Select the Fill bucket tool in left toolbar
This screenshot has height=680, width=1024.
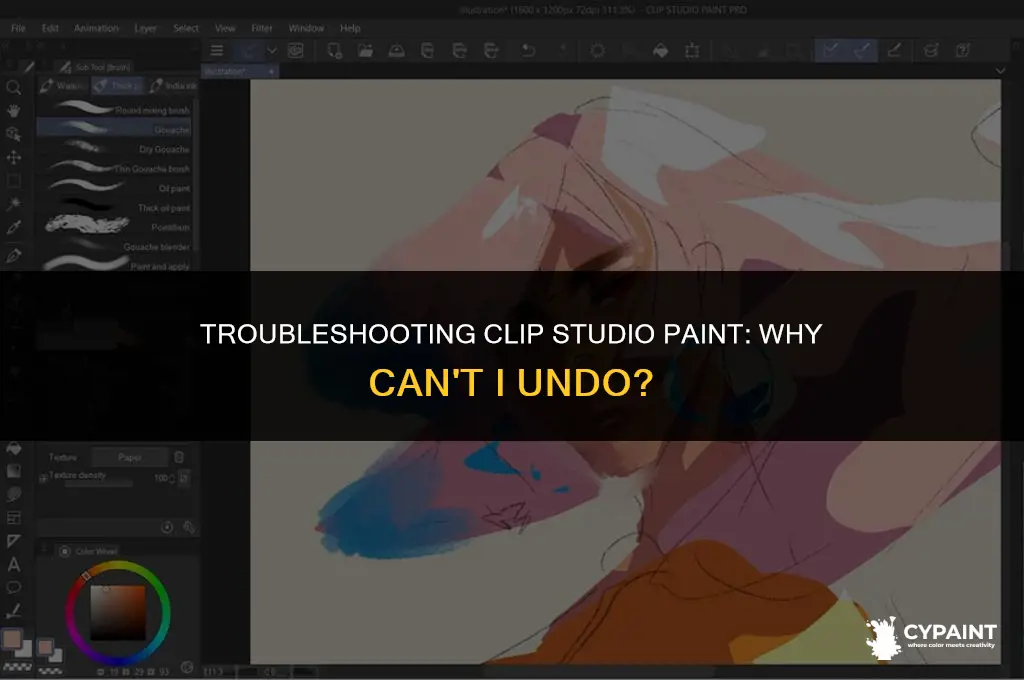pyautogui.click(x=13, y=449)
